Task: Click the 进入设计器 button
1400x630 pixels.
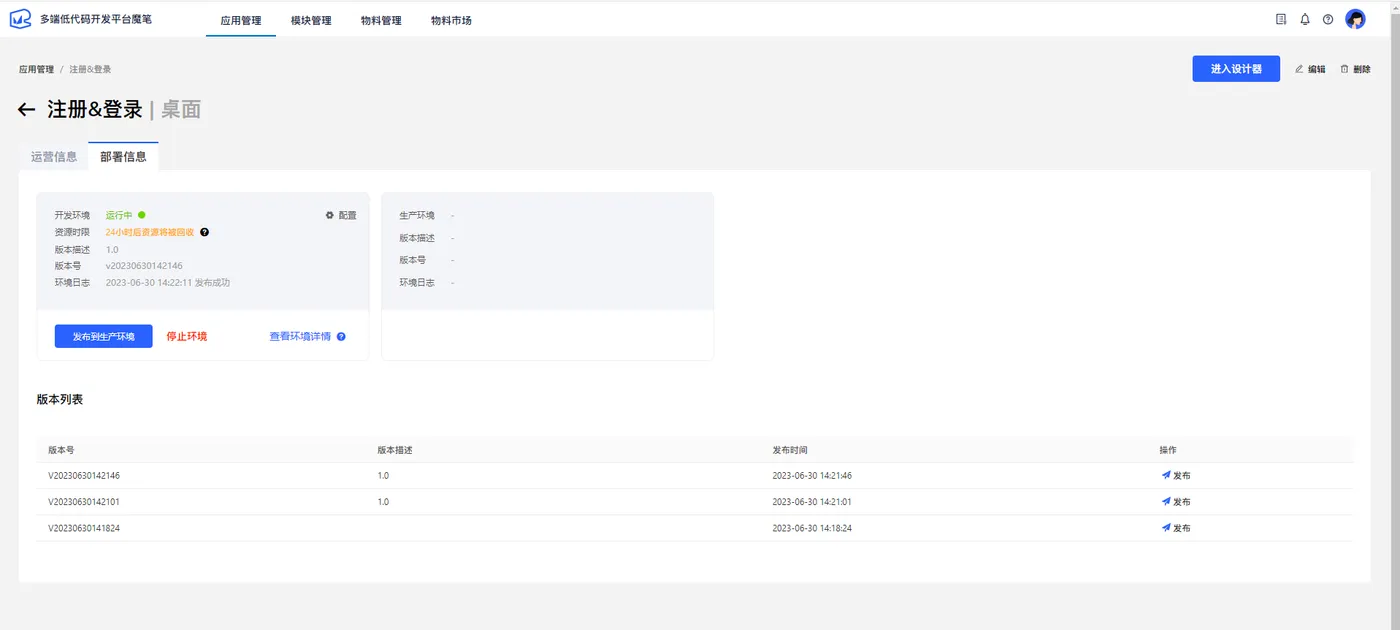Action: [1236, 69]
